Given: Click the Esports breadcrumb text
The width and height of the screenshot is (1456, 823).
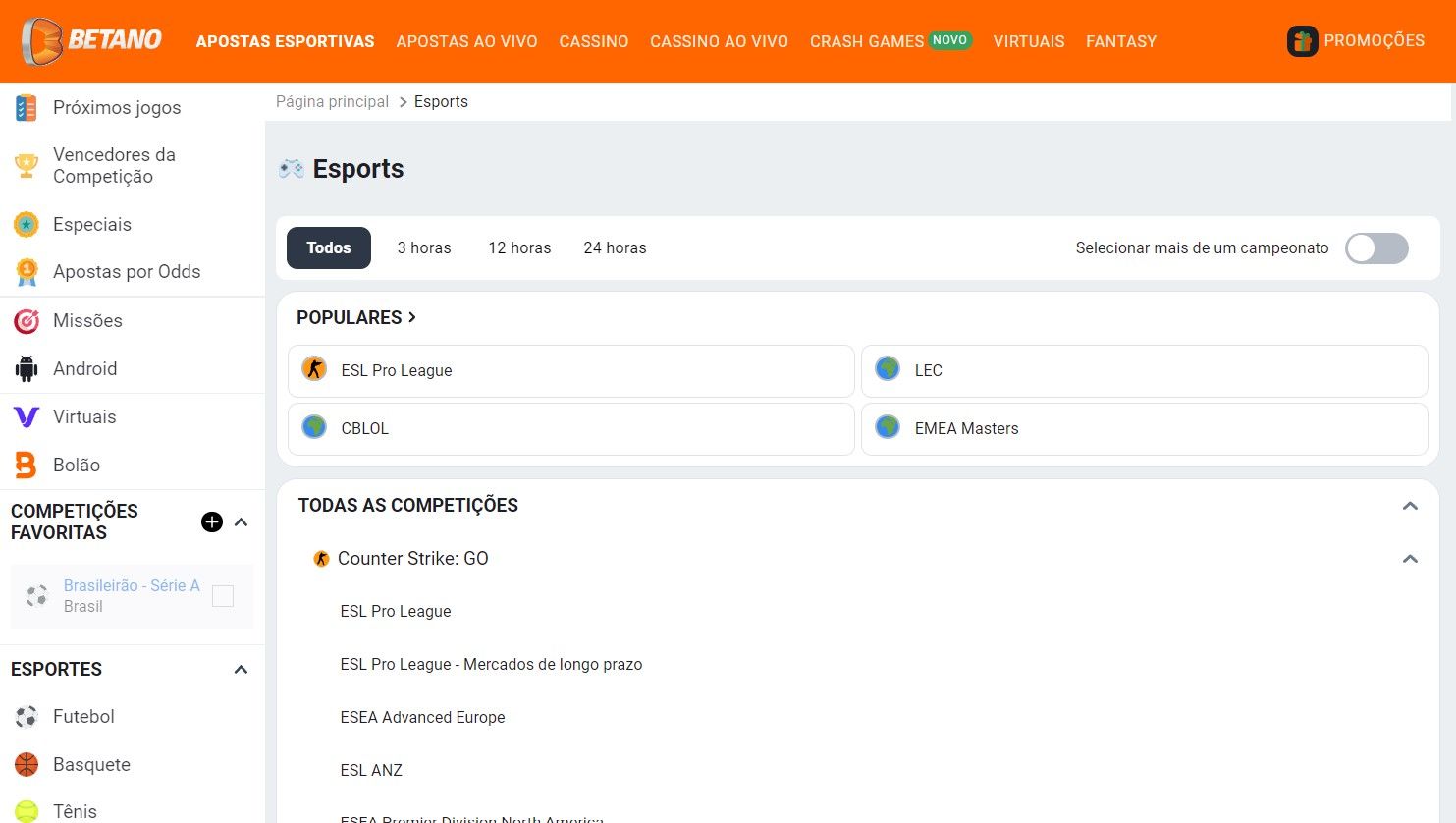Looking at the screenshot, I should coord(441,102).
